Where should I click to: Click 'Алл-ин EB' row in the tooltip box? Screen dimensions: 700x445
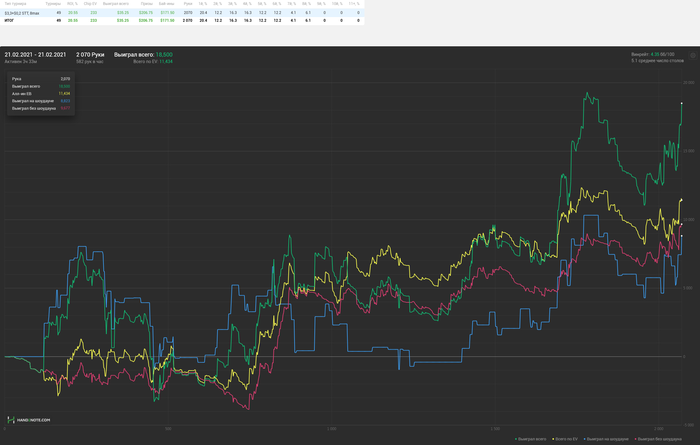point(41,94)
